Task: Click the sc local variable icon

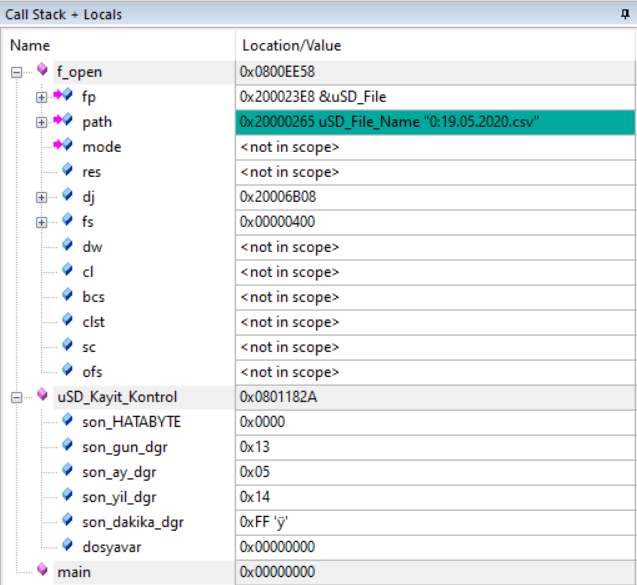Action: 67,344
